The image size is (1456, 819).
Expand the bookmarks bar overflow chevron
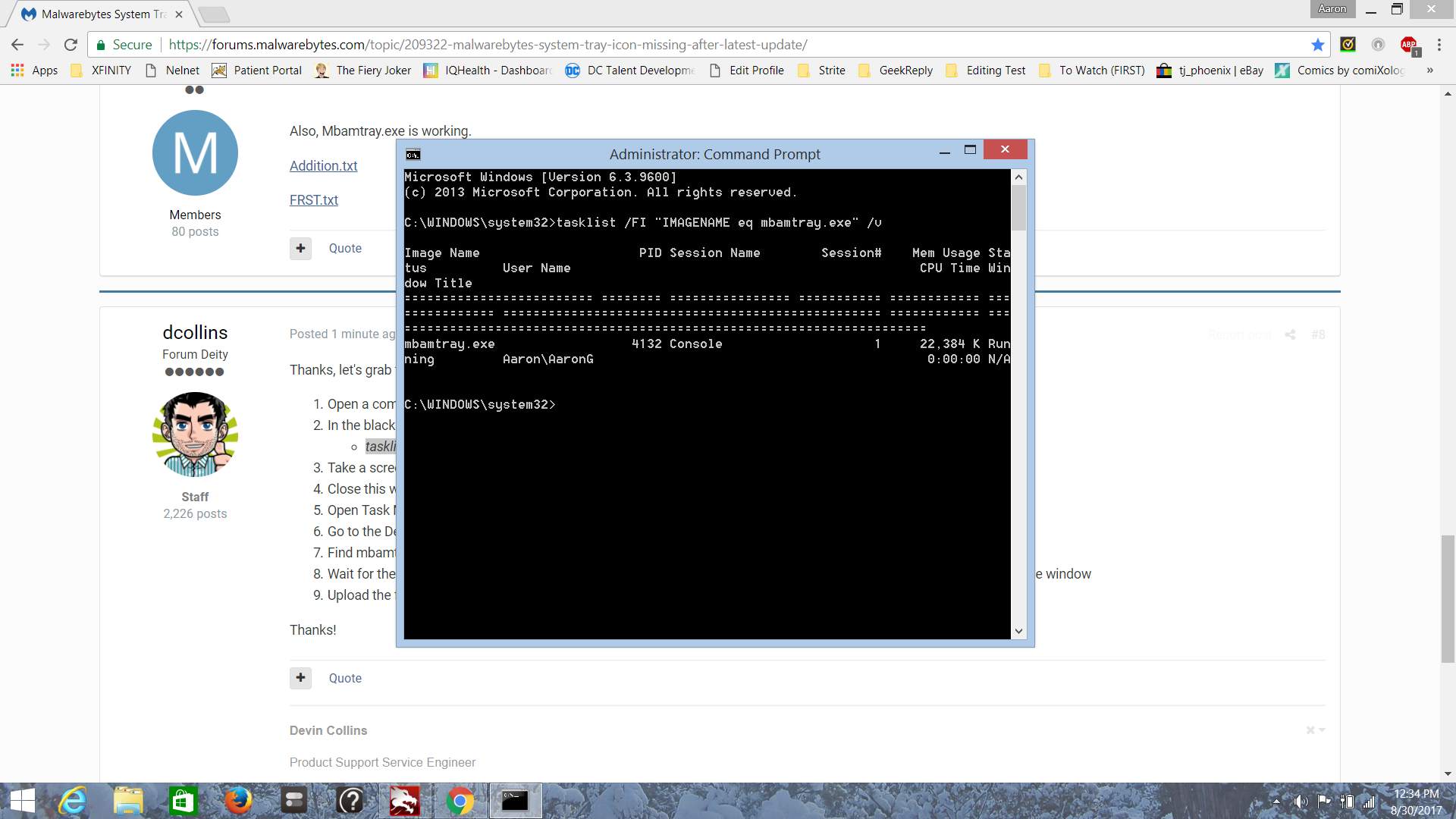point(1429,71)
